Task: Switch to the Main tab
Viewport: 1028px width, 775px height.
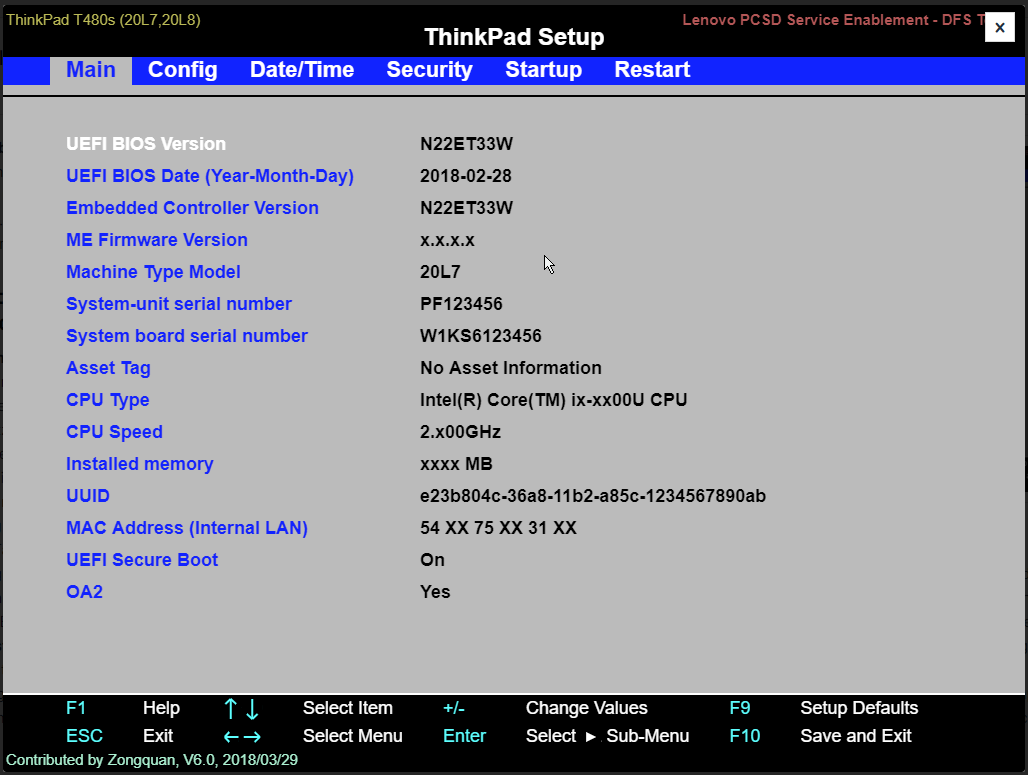Action: click(90, 70)
